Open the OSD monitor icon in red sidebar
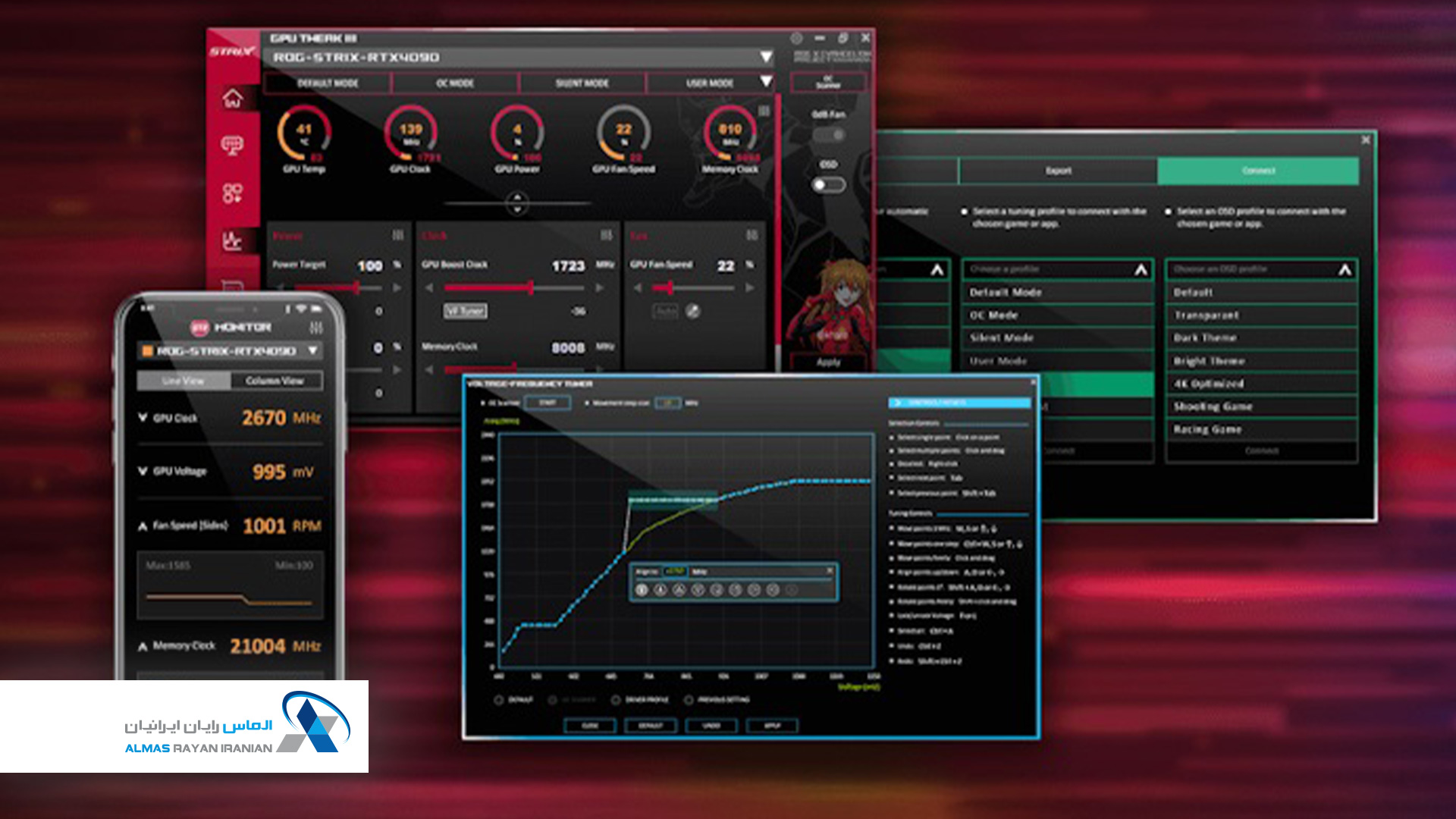1456x819 pixels. click(x=232, y=145)
